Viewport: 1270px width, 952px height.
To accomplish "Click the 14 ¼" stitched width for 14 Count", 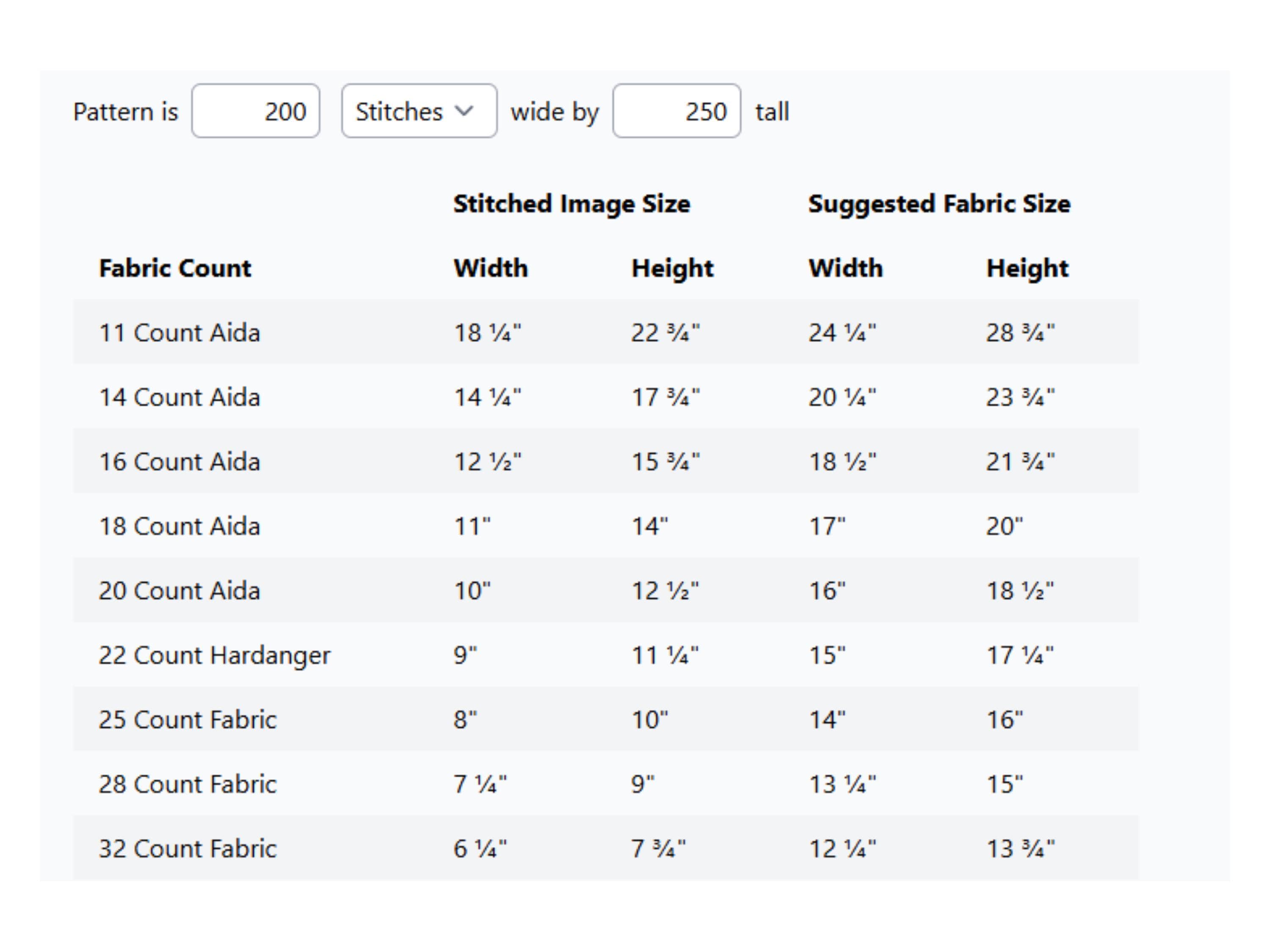I will (487, 397).
